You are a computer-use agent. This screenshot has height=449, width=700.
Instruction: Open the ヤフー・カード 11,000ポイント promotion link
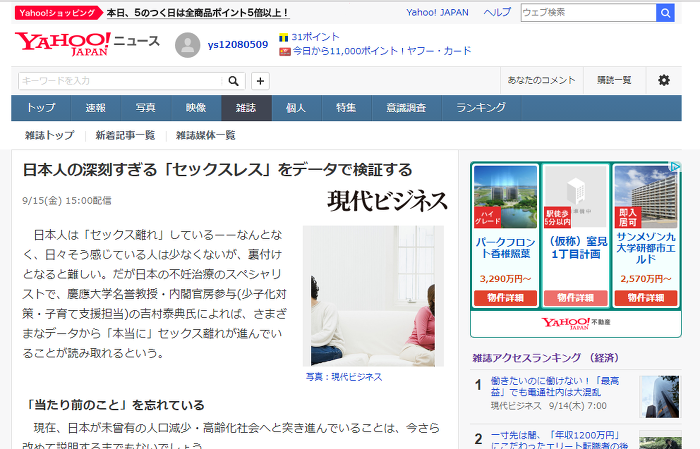point(382,51)
